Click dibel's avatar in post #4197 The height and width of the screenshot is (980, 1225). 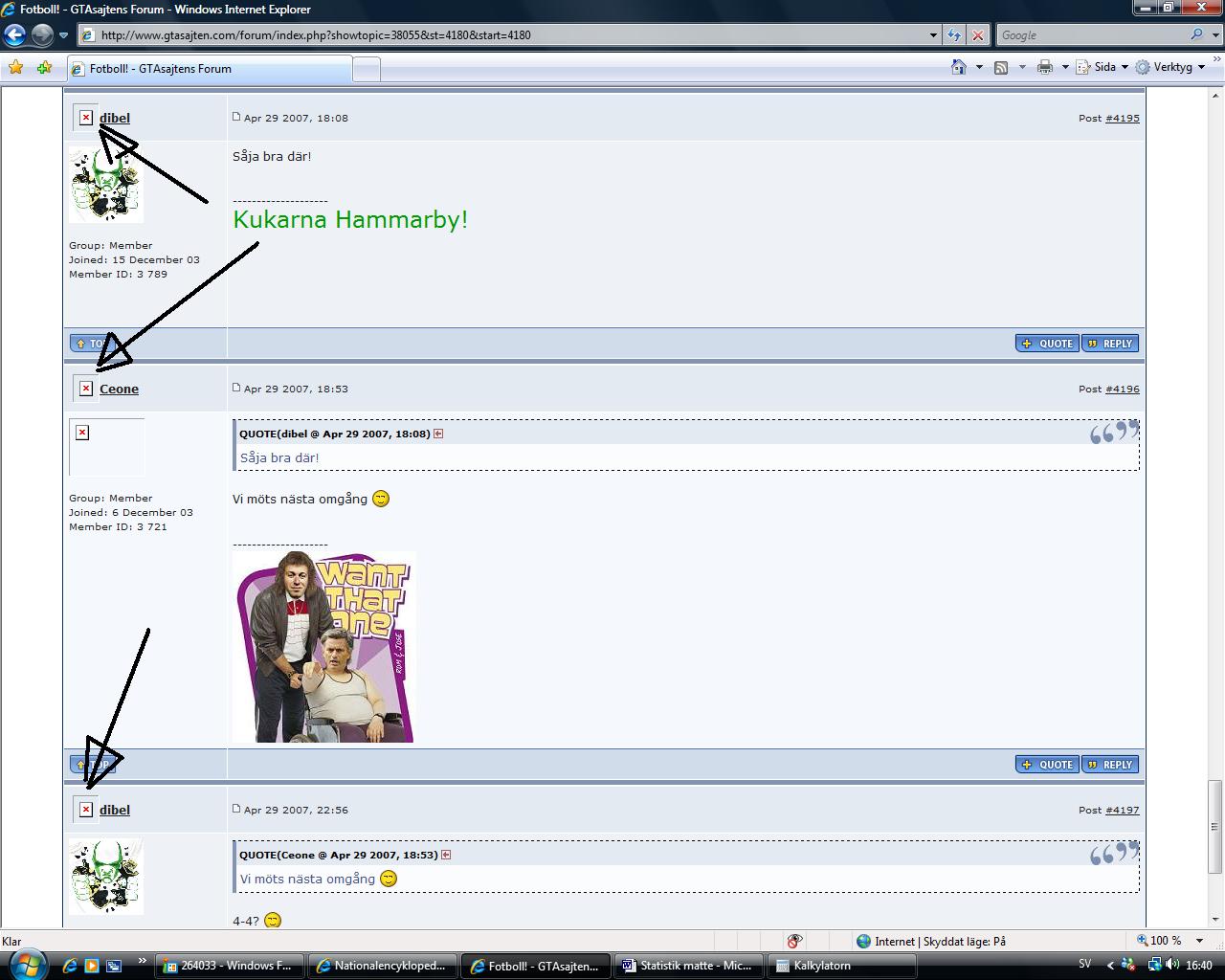click(106, 877)
